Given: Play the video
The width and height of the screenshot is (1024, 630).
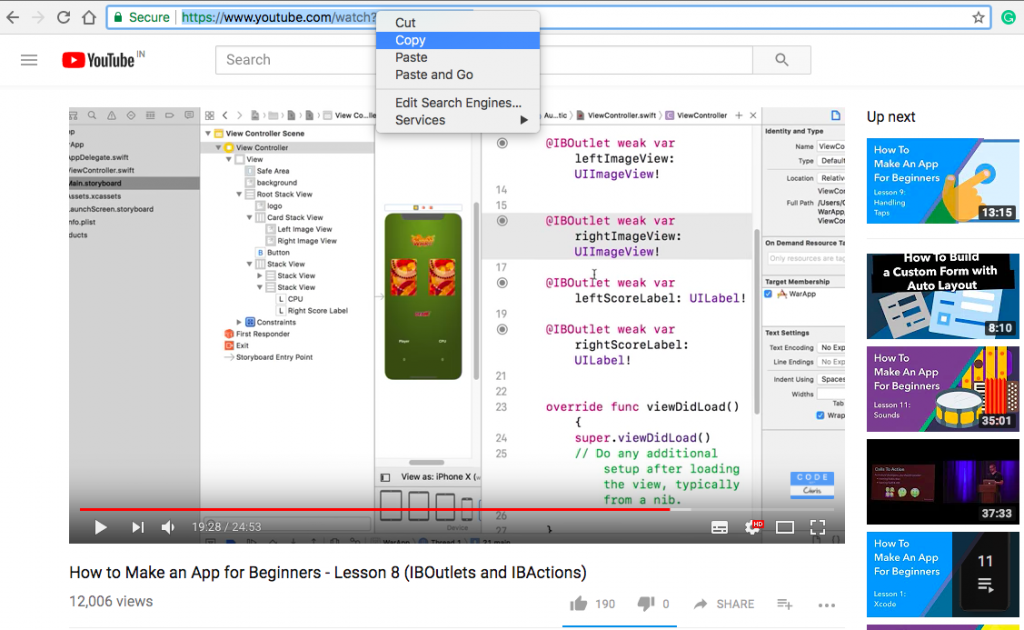Looking at the screenshot, I should [x=100, y=527].
